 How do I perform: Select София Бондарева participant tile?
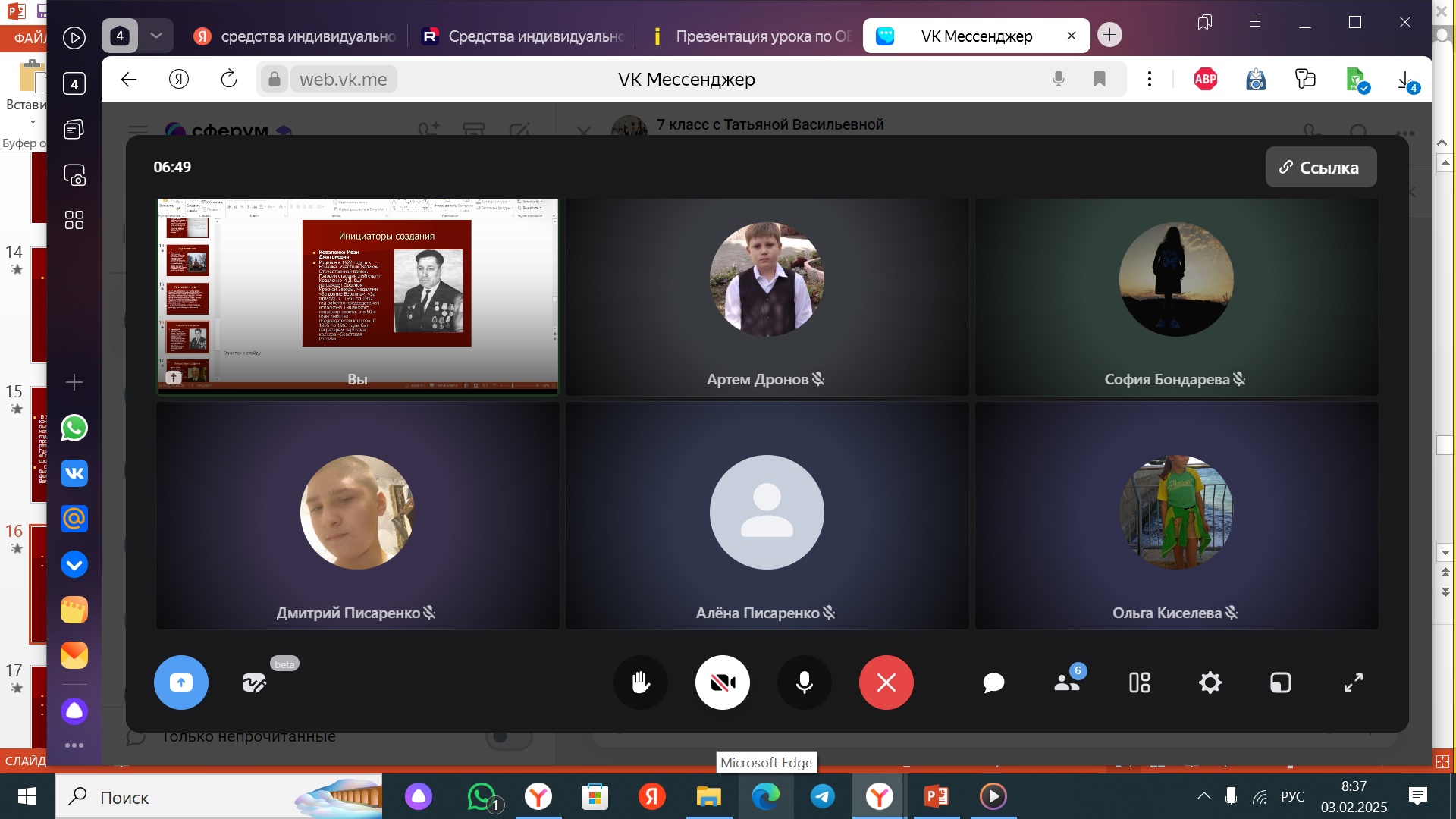tap(1176, 297)
